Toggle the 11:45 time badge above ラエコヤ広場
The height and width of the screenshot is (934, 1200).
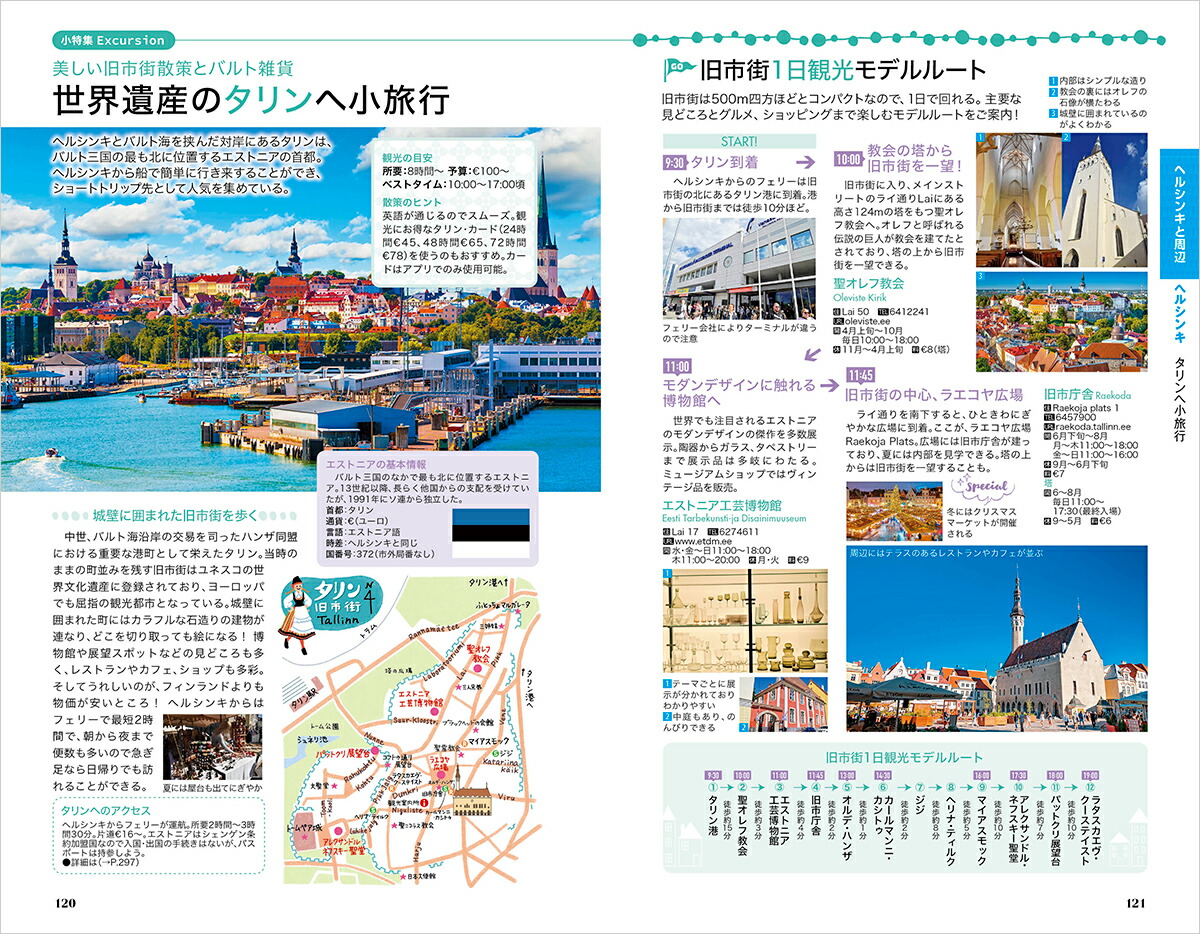click(859, 374)
